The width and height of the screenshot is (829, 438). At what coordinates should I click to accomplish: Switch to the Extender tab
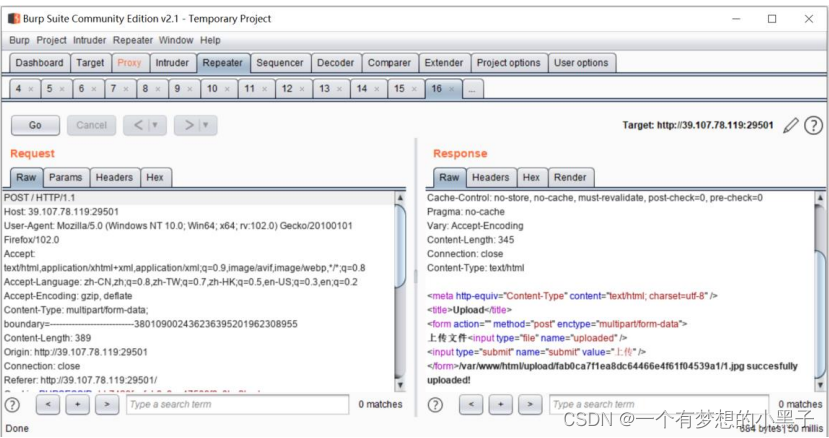pyautogui.click(x=444, y=63)
